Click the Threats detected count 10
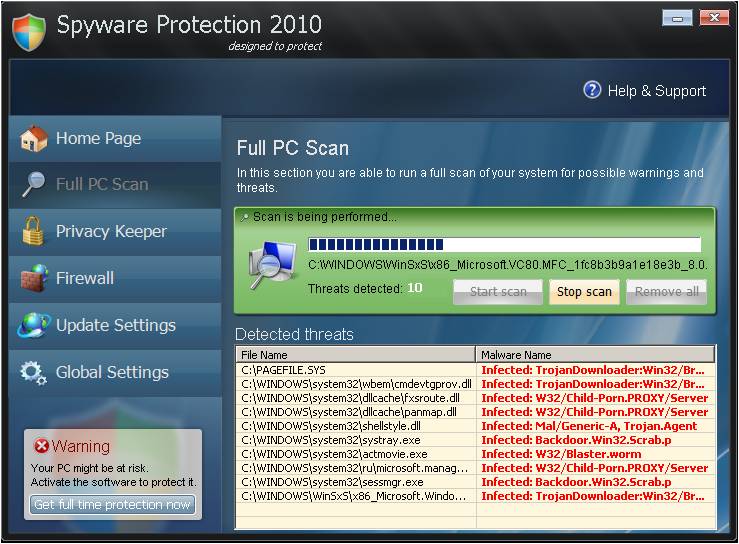 pyautogui.click(x=415, y=288)
